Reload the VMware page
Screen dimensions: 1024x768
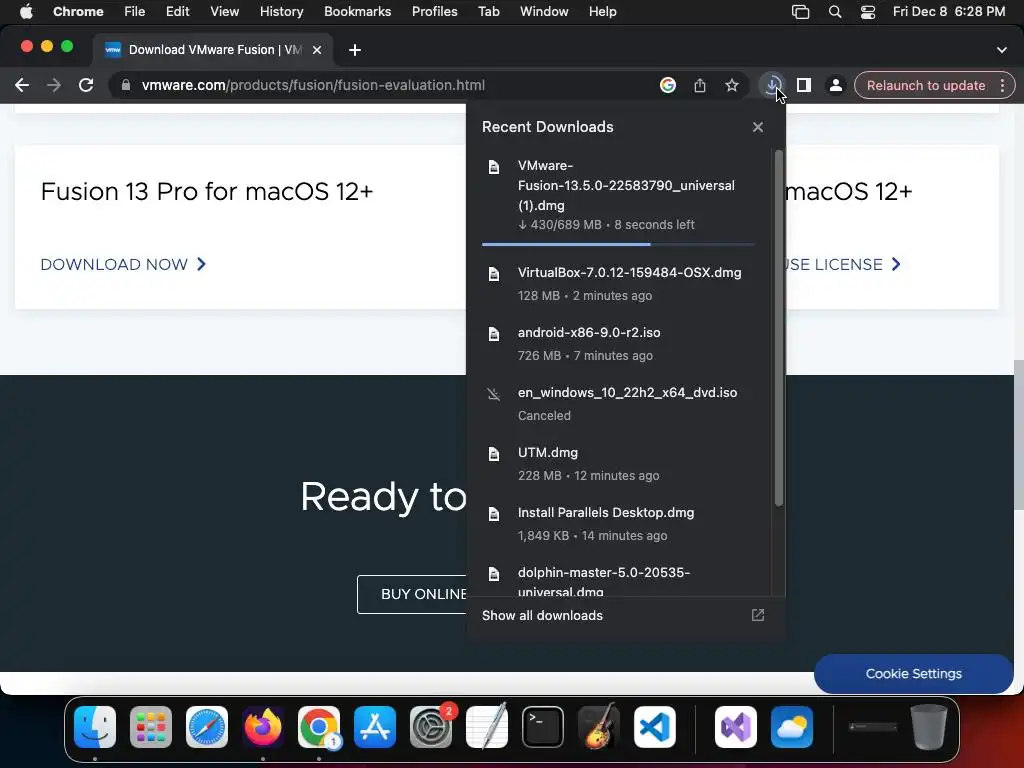86,85
